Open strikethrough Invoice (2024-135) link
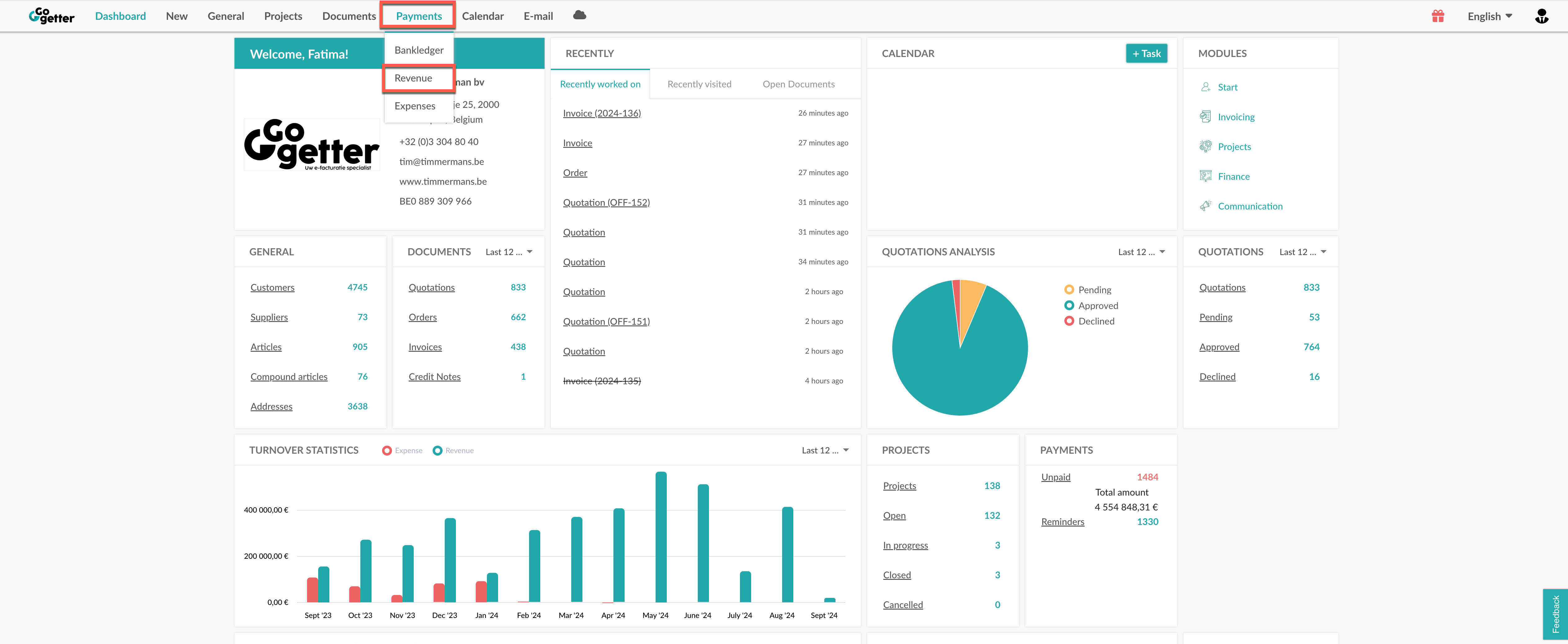The height and width of the screenshot is (644, 1568). pyautogui.click(x=602, y=381)
